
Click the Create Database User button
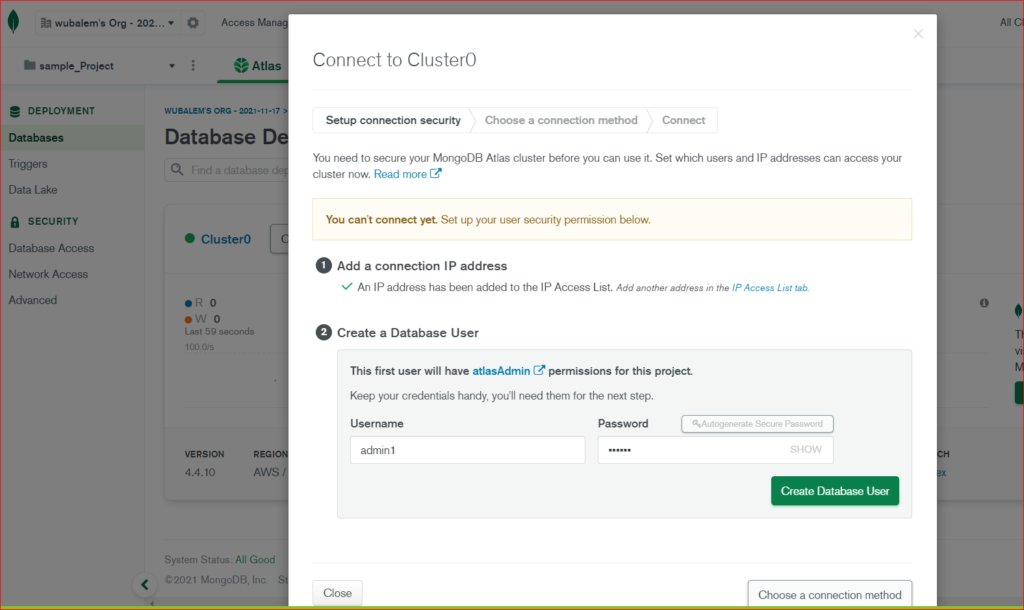click(x=834, y=491)
